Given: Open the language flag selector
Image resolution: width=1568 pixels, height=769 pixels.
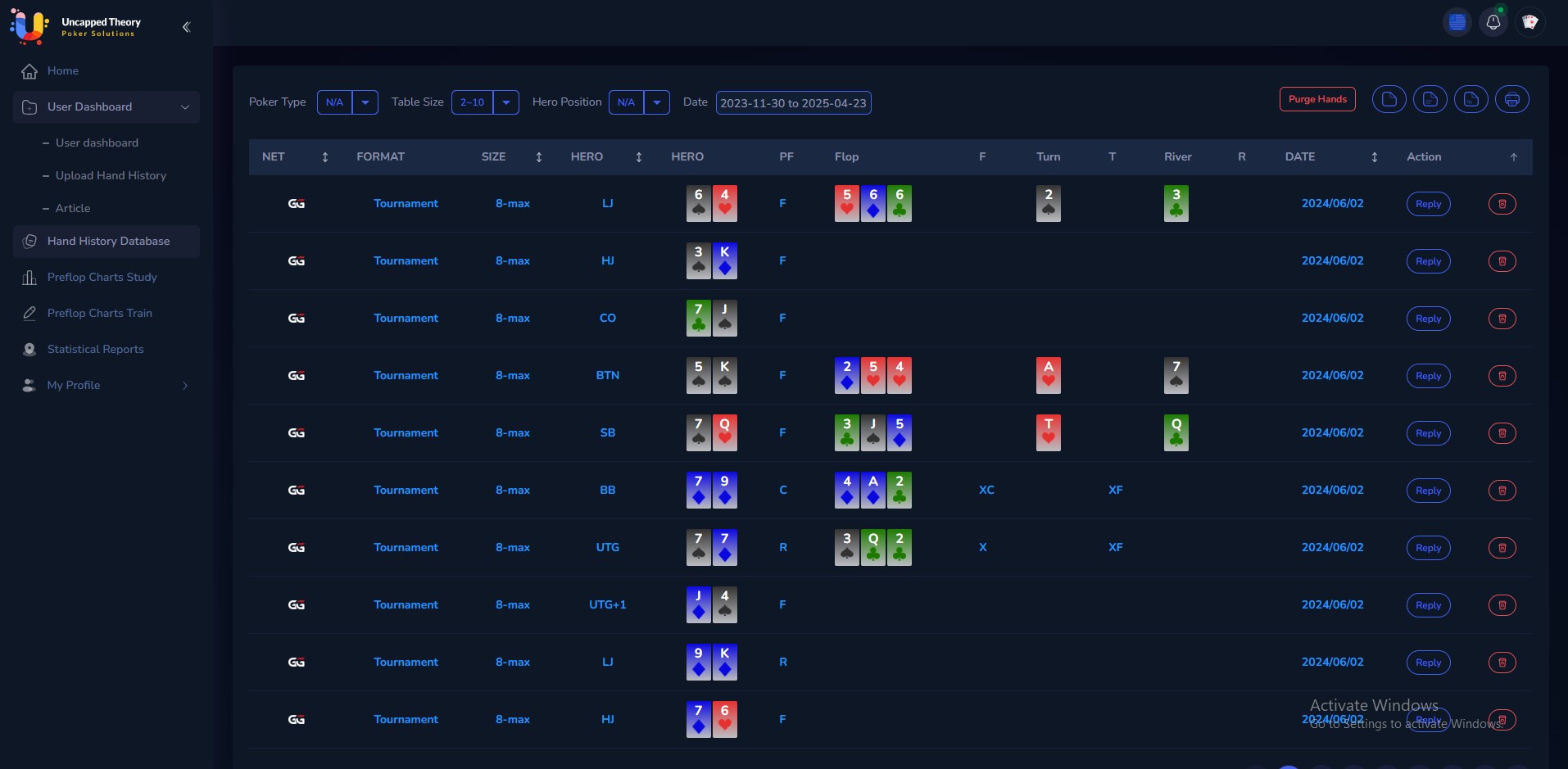Looking at the screenshot, I should pos(1457,22).
